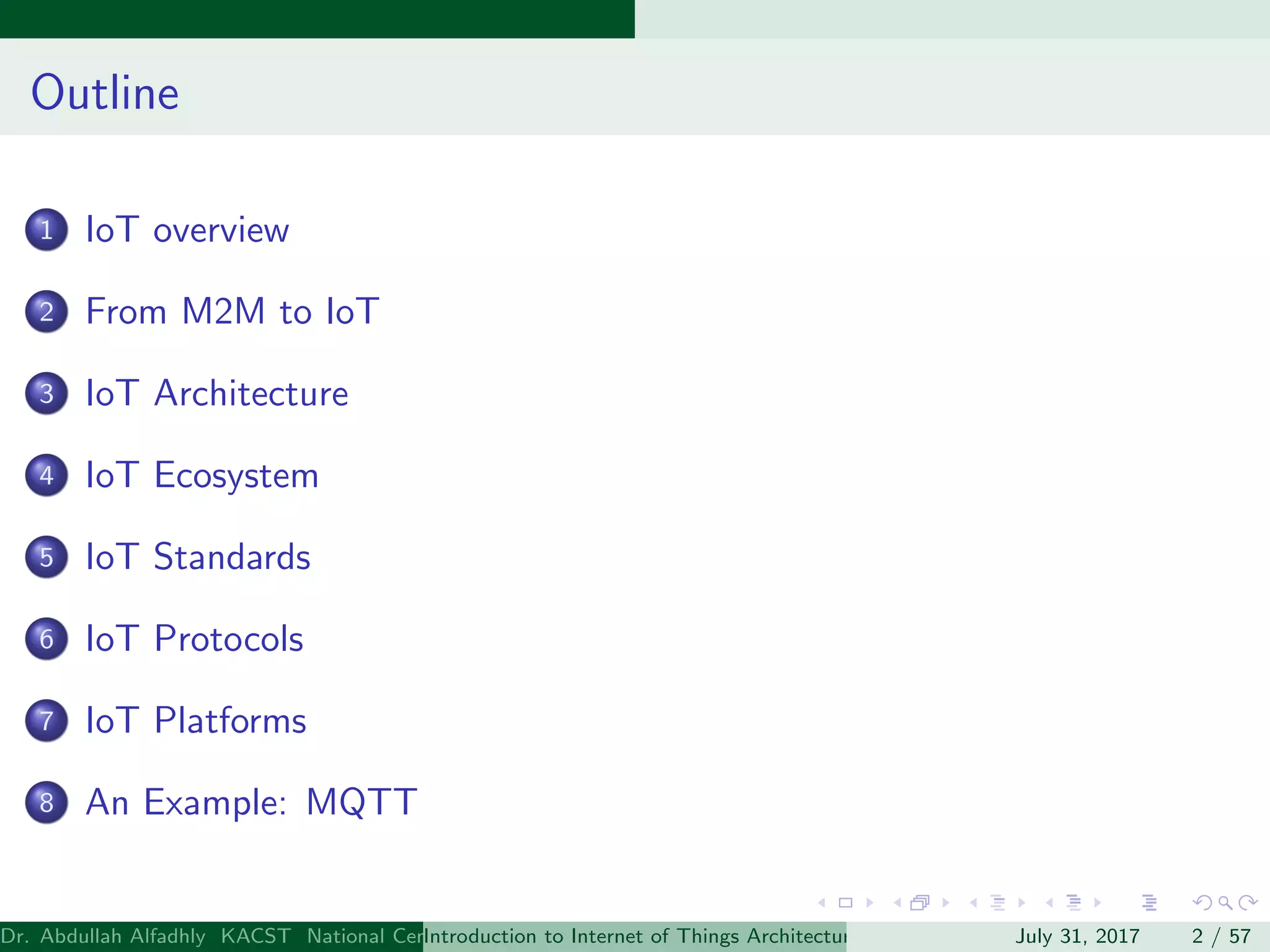Click the presentation title in footer
The height and width of the screenshot is (952, 1270).
[x=635, y=936]
